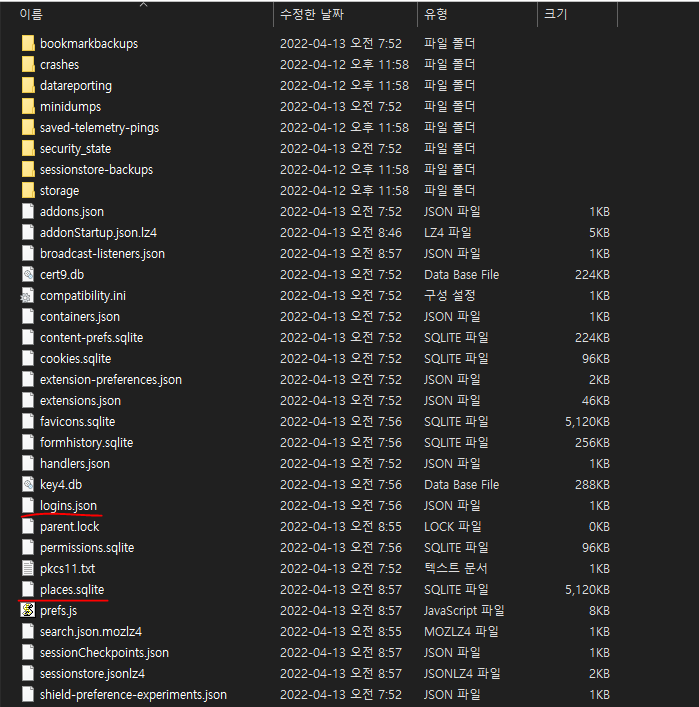Viewport: 699px width, 707px height.
Task: Click the JavaScript 파일 type cell
Action: pos(464,611)
